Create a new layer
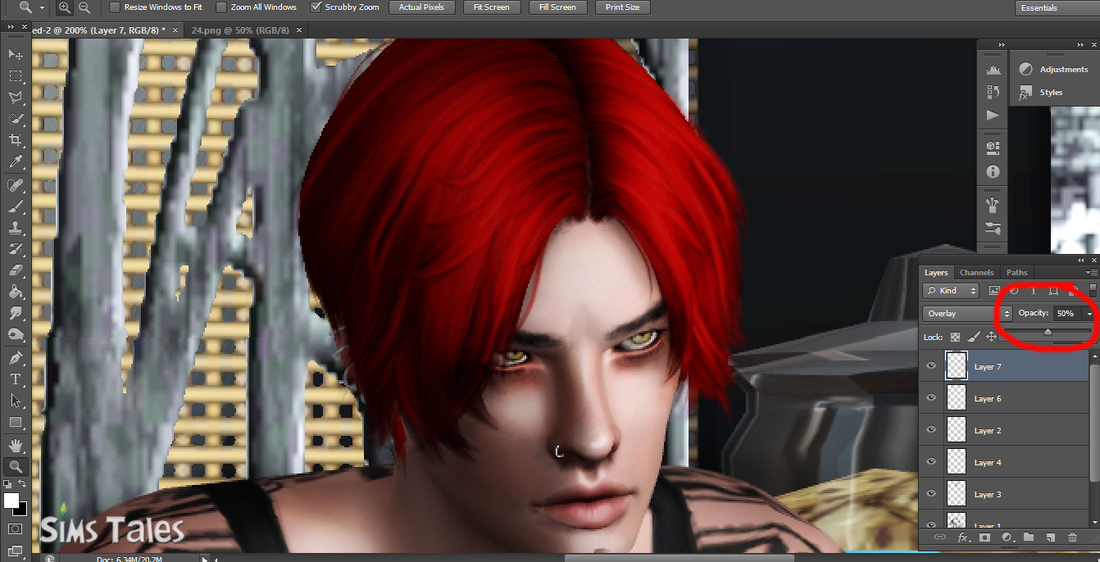Screen dimensions: 1100x562 pyautogui.click(x=1050, y=537)
